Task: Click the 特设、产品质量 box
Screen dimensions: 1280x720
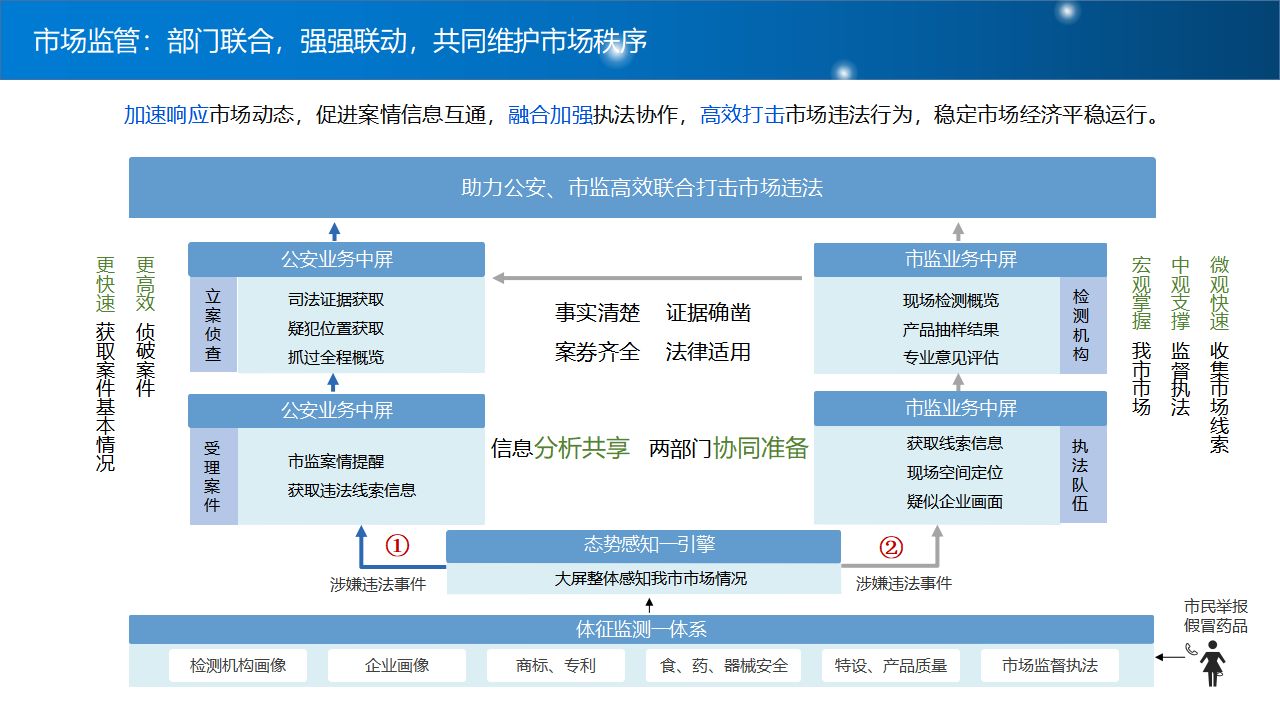Action: 891,666
